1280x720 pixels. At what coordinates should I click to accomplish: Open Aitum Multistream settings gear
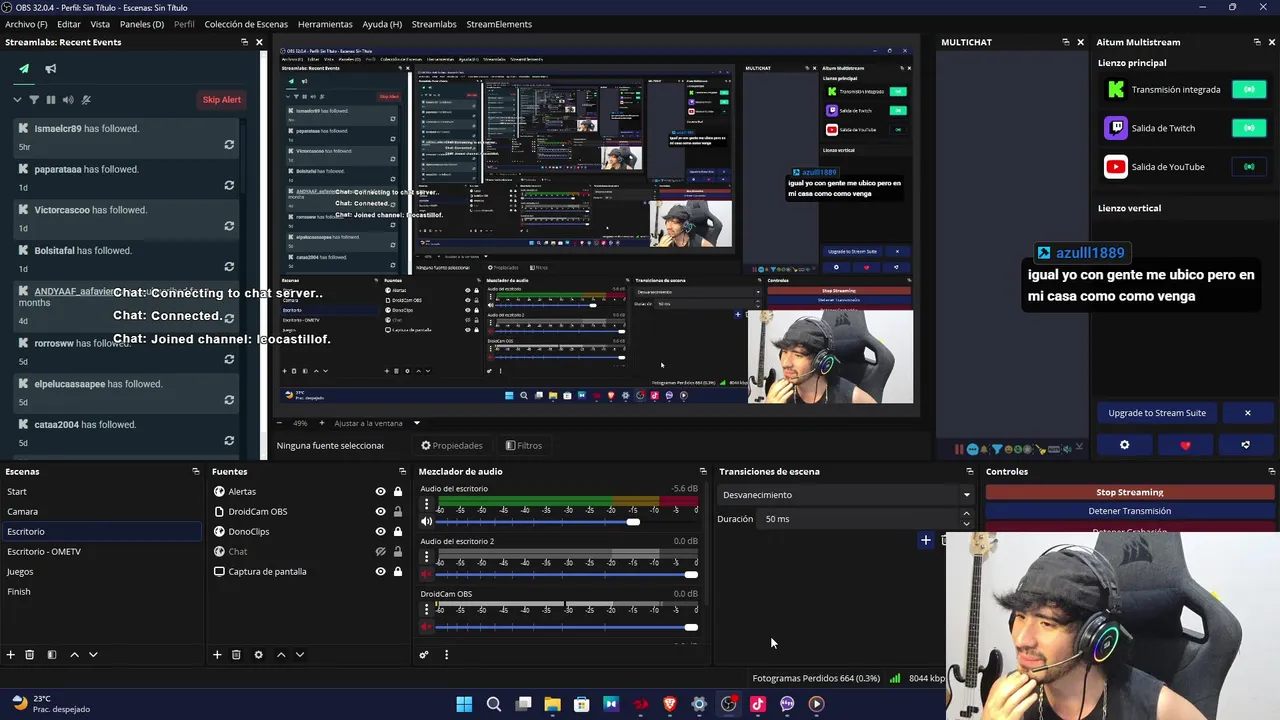(x=1124, y=445)
